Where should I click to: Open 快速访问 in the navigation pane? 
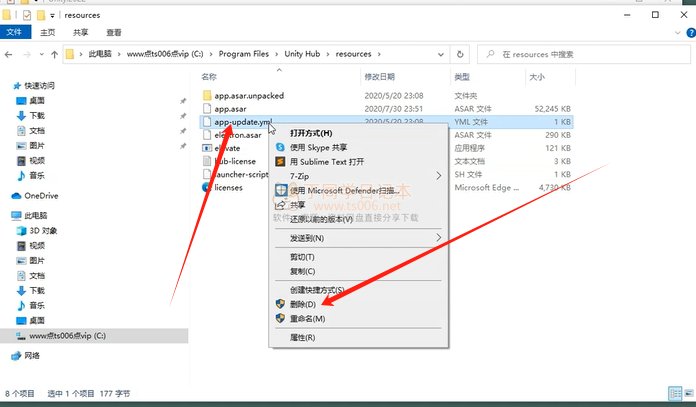(39, 85)
